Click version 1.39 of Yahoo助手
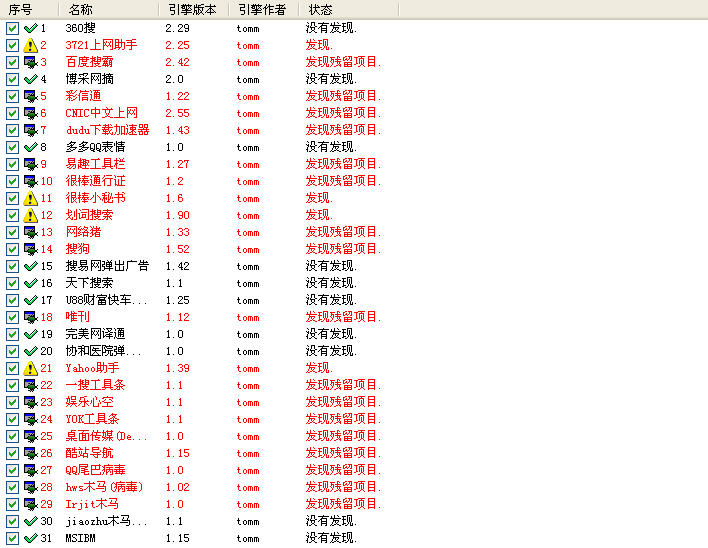708x548 pixels. coord(177,368)
